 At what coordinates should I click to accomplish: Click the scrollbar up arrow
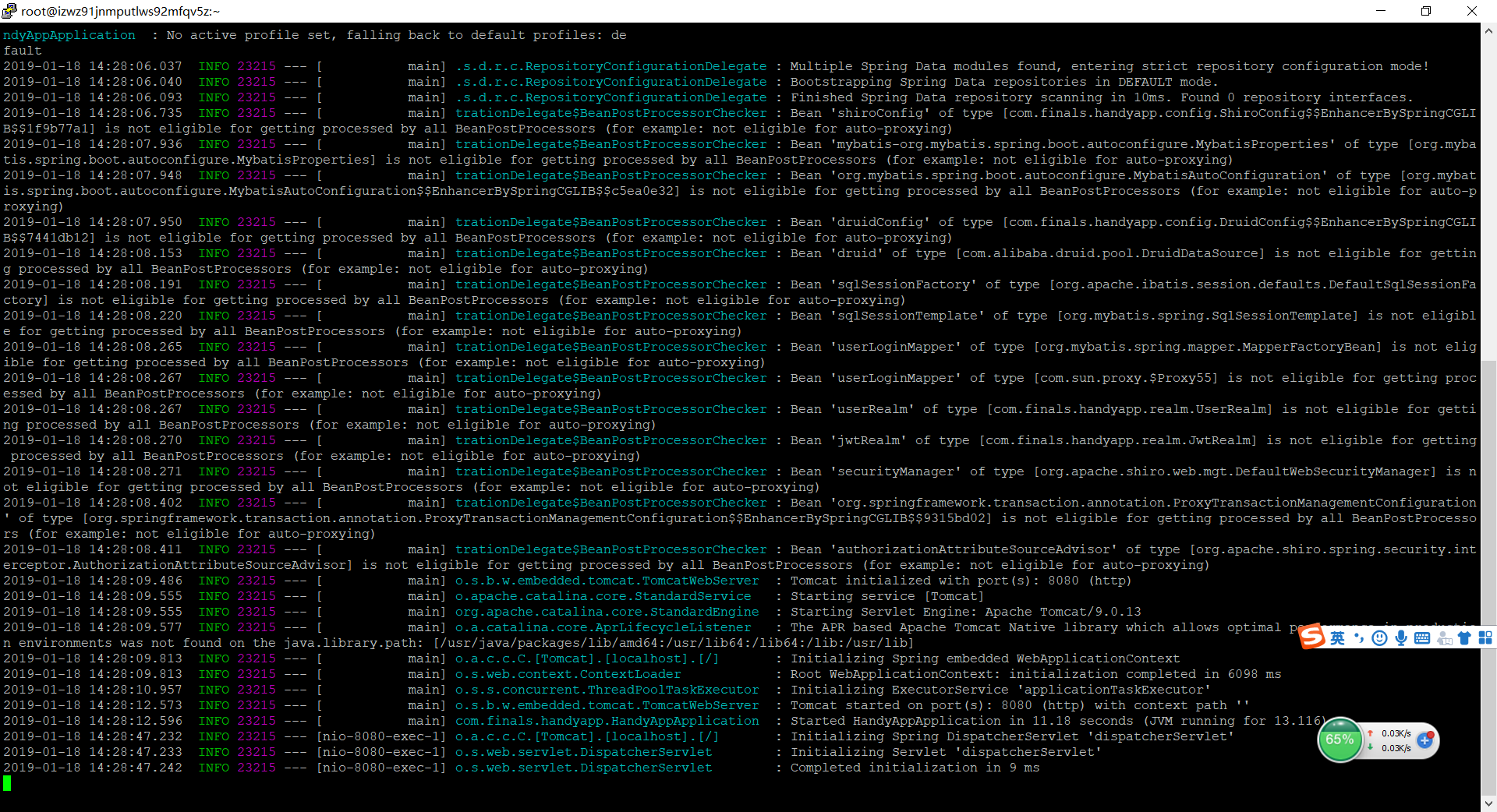(x=1488, y=31)
